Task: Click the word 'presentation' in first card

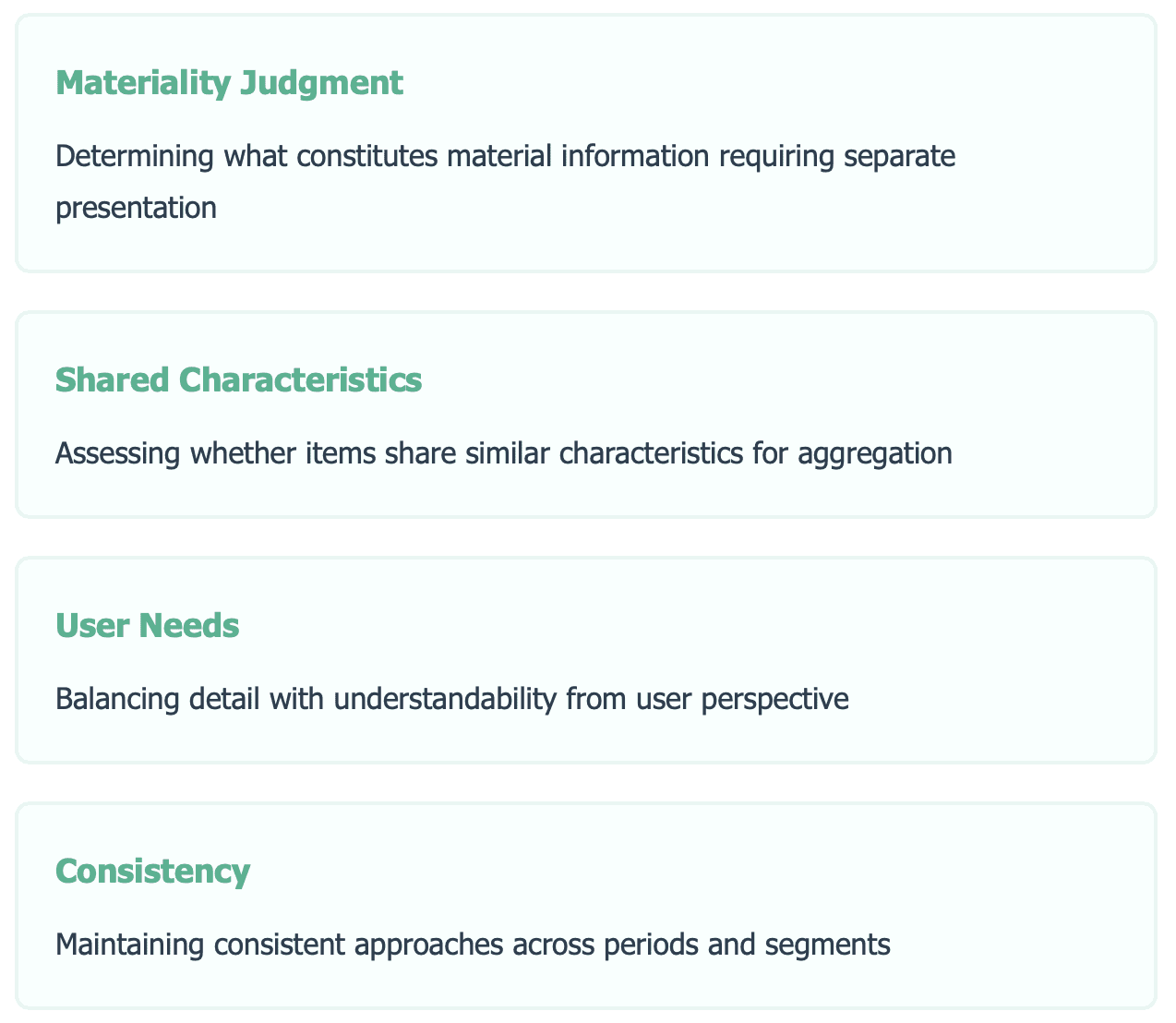Action: click(x=137, y=208)
